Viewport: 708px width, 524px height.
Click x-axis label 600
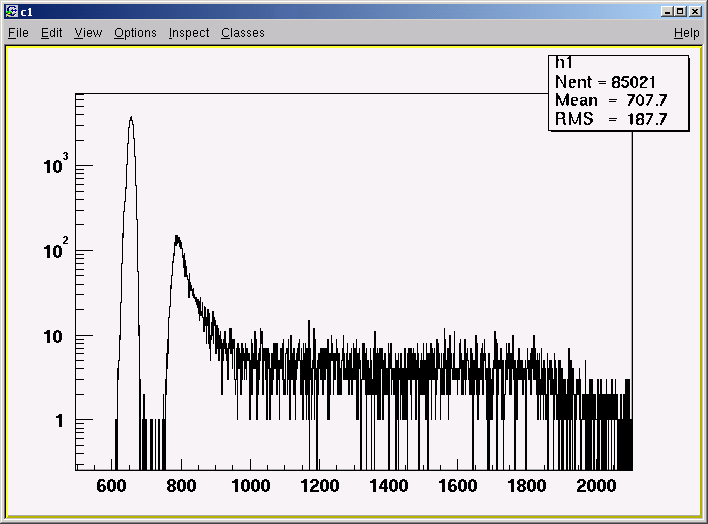(111, 486)
